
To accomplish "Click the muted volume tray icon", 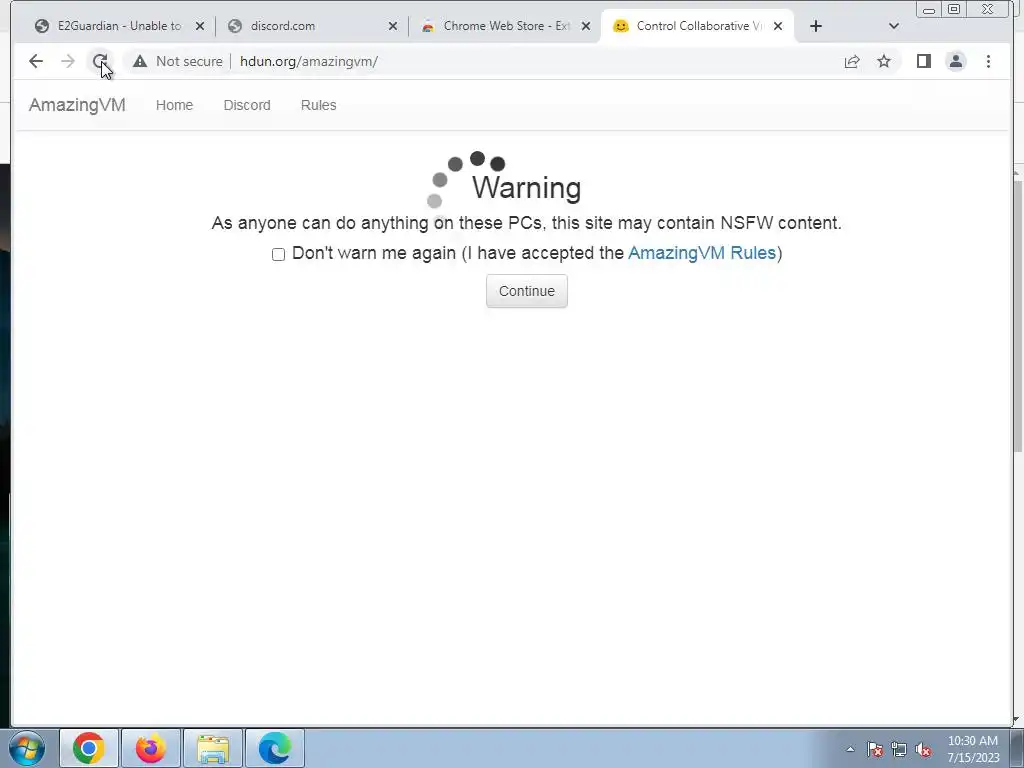I will pos(923,749).
